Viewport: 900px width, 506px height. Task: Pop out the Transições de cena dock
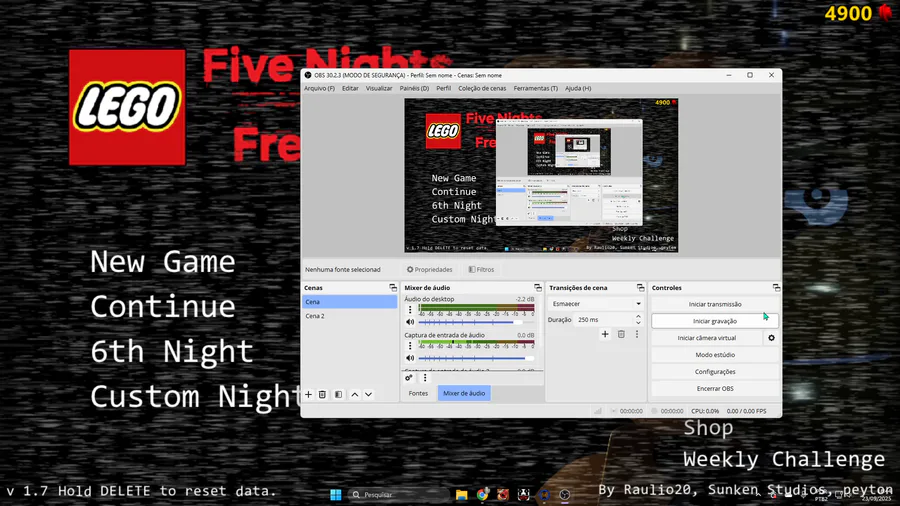[641, 287]
